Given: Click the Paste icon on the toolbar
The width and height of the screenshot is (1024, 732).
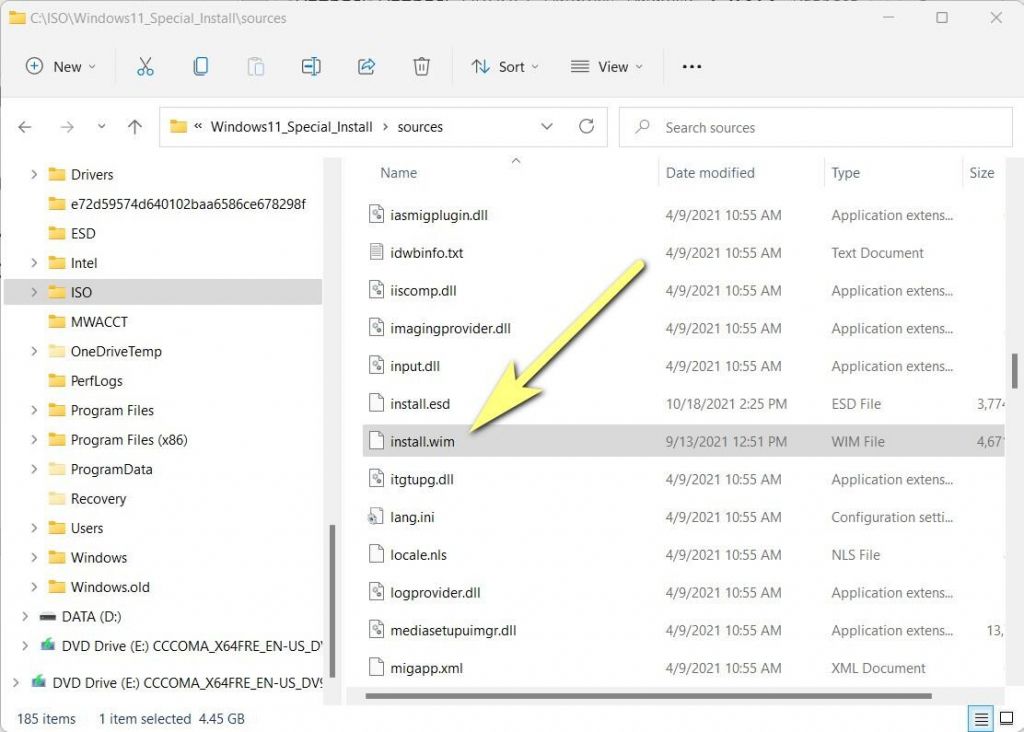Looking at the screenshot, I should click(x=255, y=66).
